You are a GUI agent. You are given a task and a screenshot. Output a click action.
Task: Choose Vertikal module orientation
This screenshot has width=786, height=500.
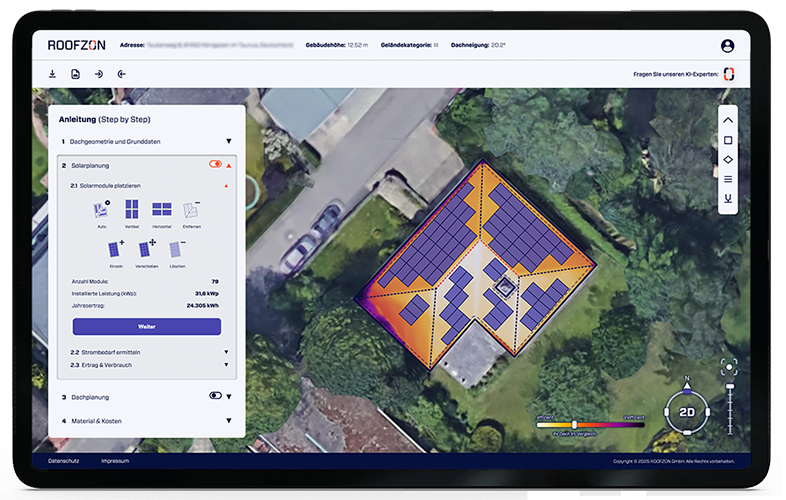tap(132, 210)
